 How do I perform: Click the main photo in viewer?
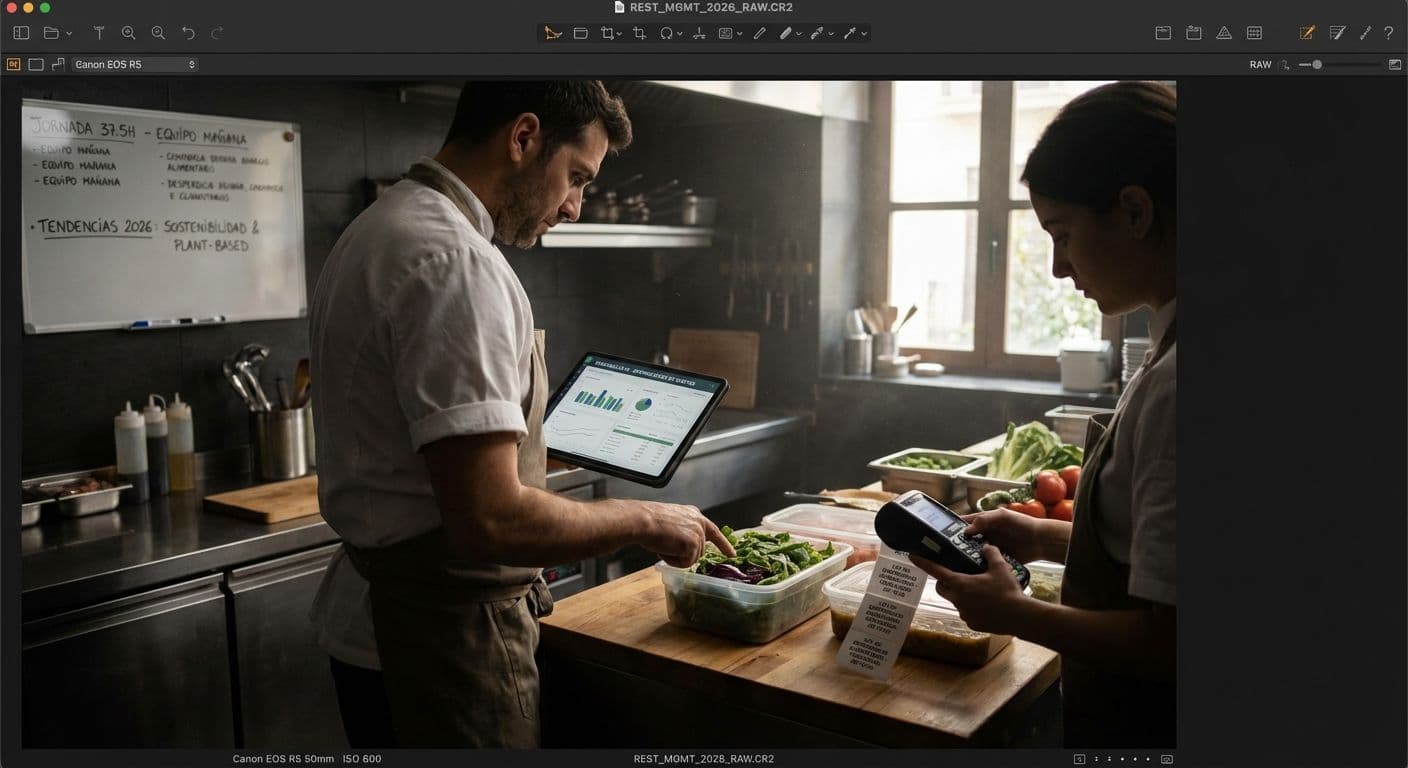(599, 414)
